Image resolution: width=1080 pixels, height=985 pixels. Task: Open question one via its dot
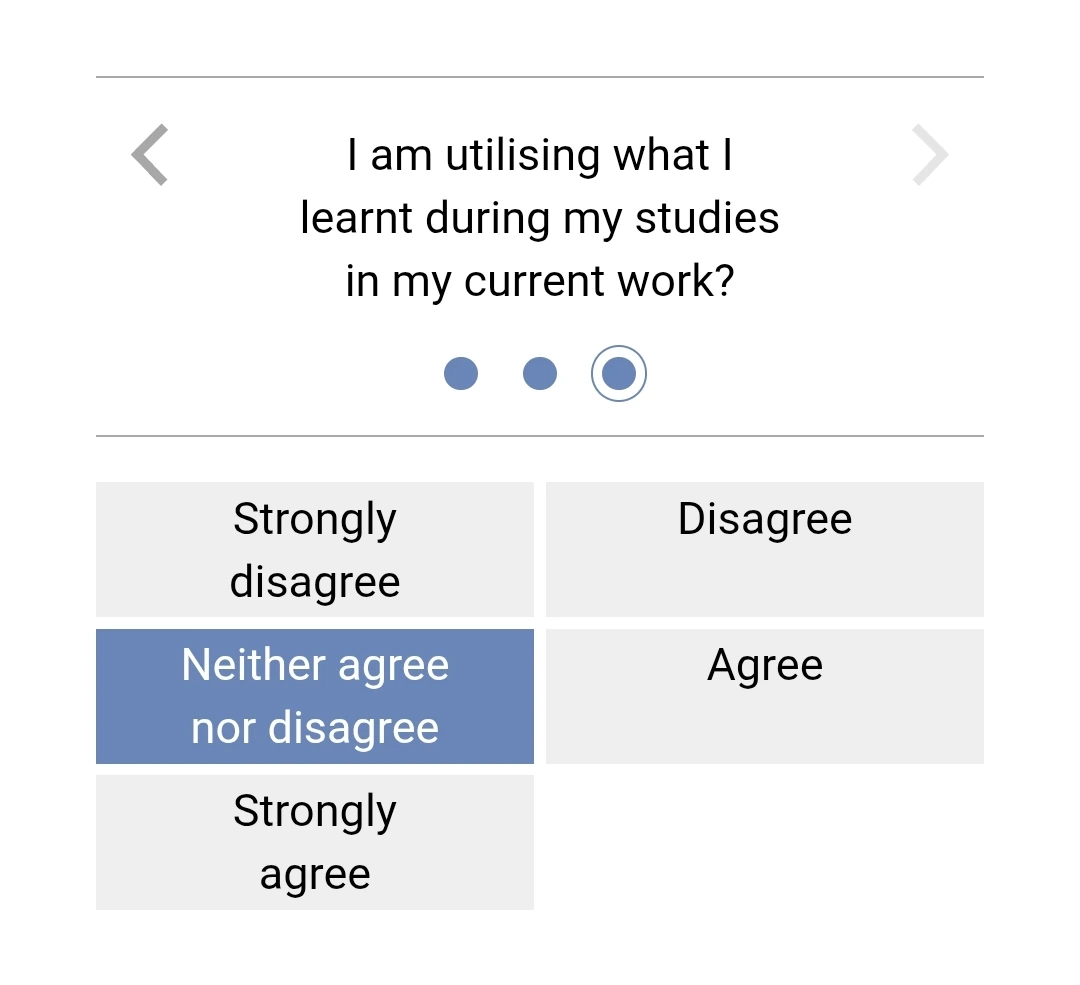pyautogui.click(x=461, y=374)
